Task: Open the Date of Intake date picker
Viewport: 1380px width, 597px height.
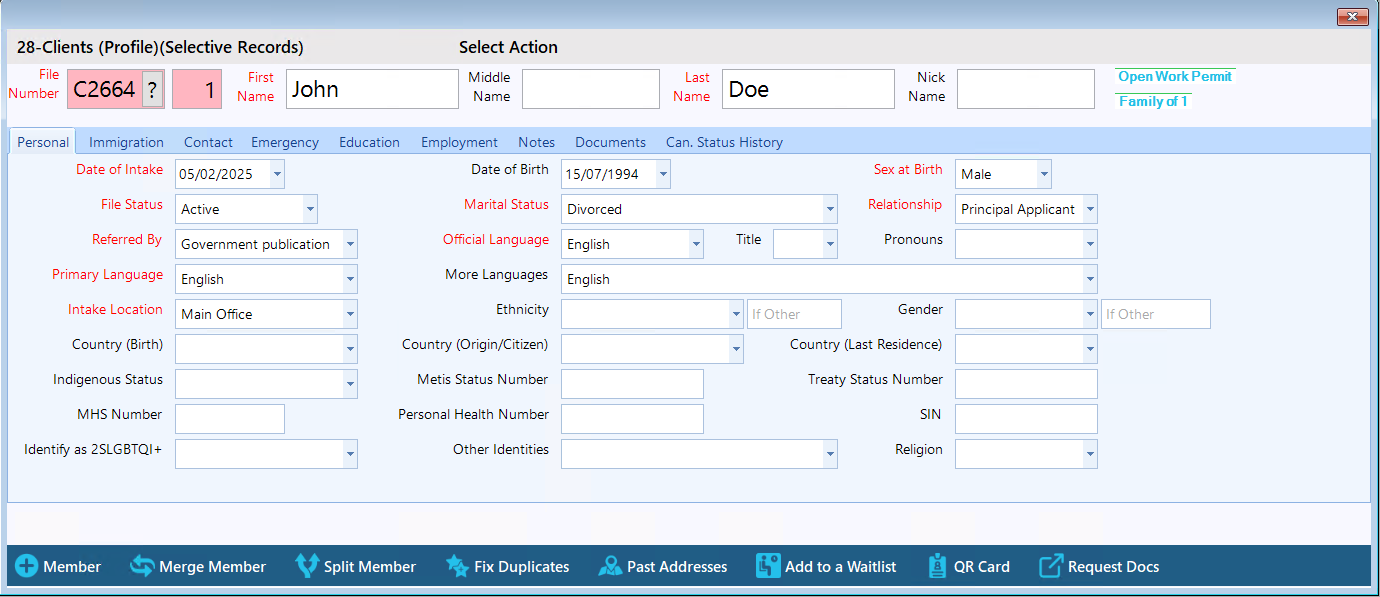Action: click(277, 174)
